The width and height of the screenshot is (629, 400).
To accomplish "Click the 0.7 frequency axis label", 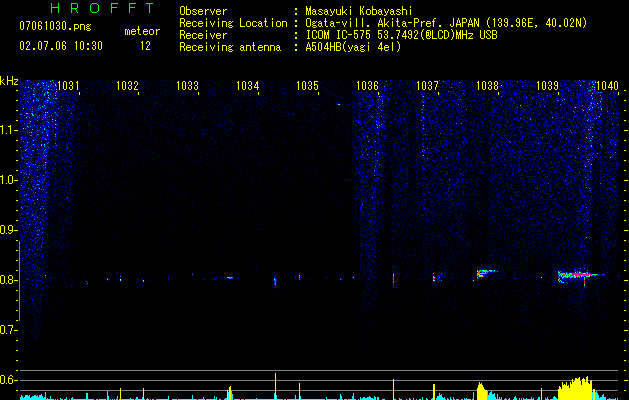I will click(x=8, y=330).
